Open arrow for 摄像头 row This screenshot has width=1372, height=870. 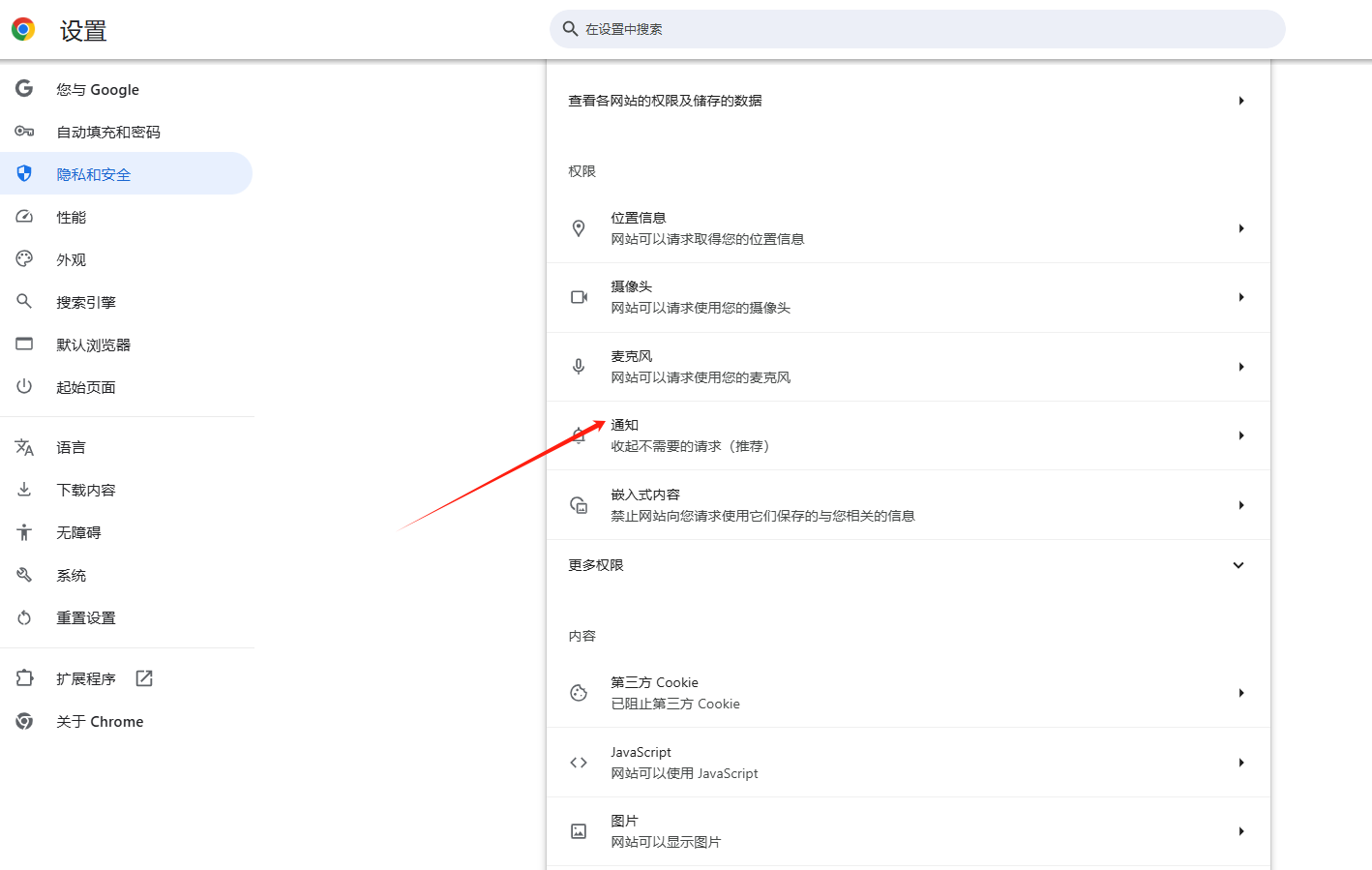tap(1241, 297)
